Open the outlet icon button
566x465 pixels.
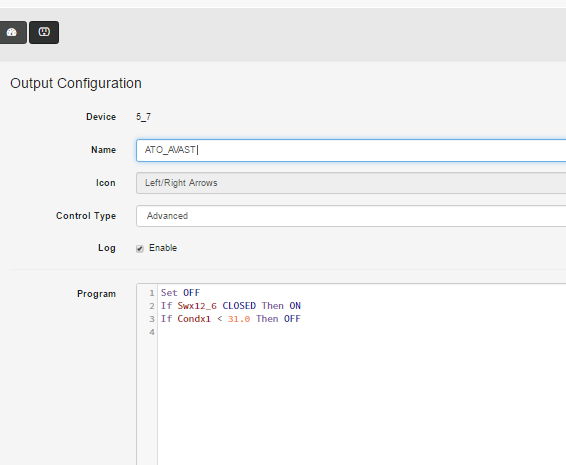point(44,32)
